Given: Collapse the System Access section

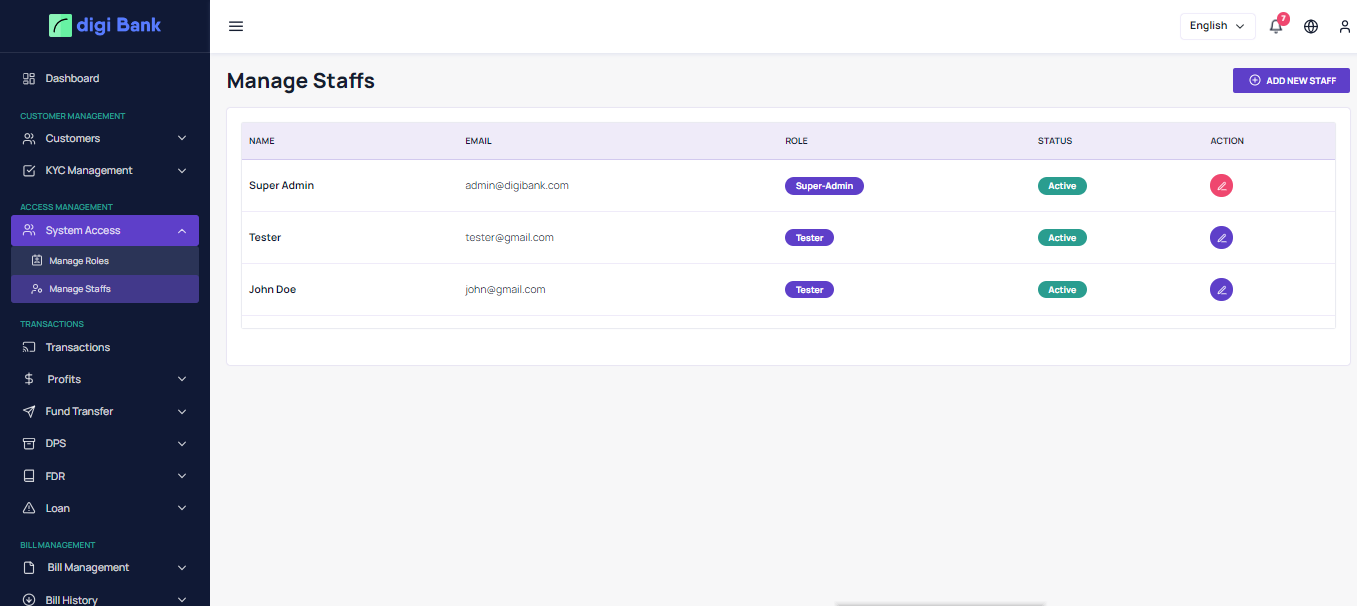Looking at the screenshot, I should pos(104,231).
